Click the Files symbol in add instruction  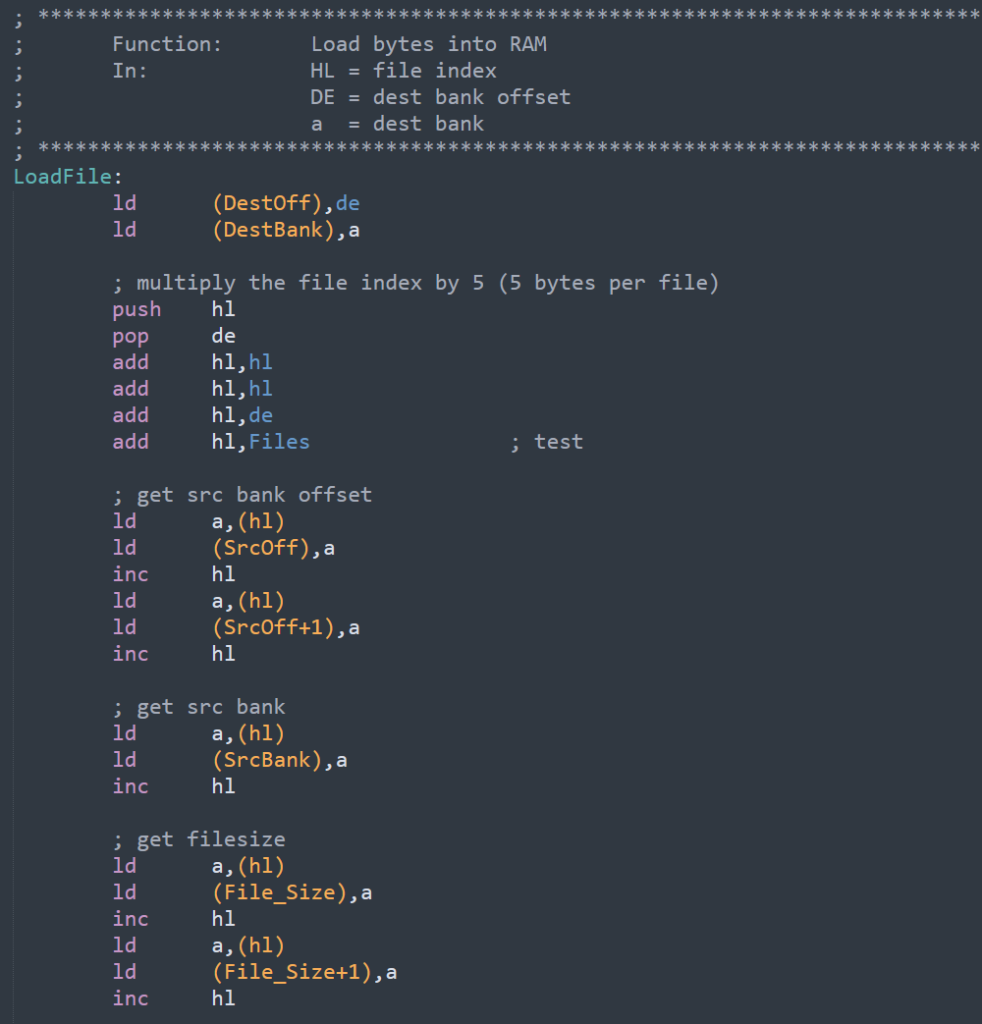[x=279, y=442]
